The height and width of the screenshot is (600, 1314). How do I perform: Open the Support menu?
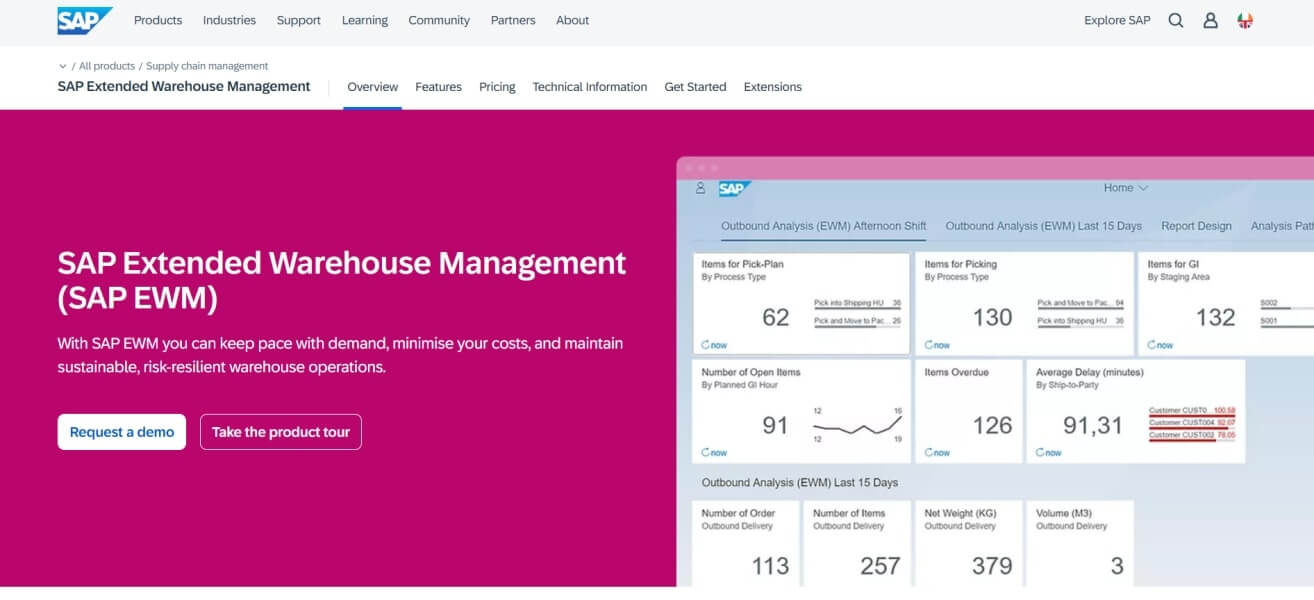point(299,20)
